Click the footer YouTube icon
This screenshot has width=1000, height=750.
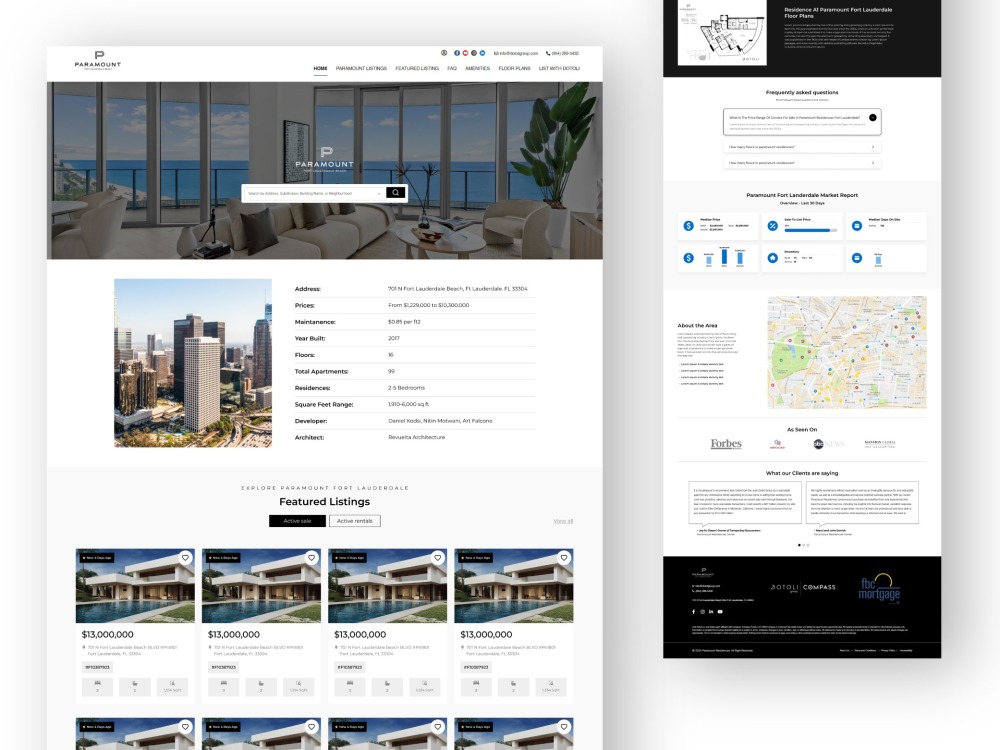(720, 612)
